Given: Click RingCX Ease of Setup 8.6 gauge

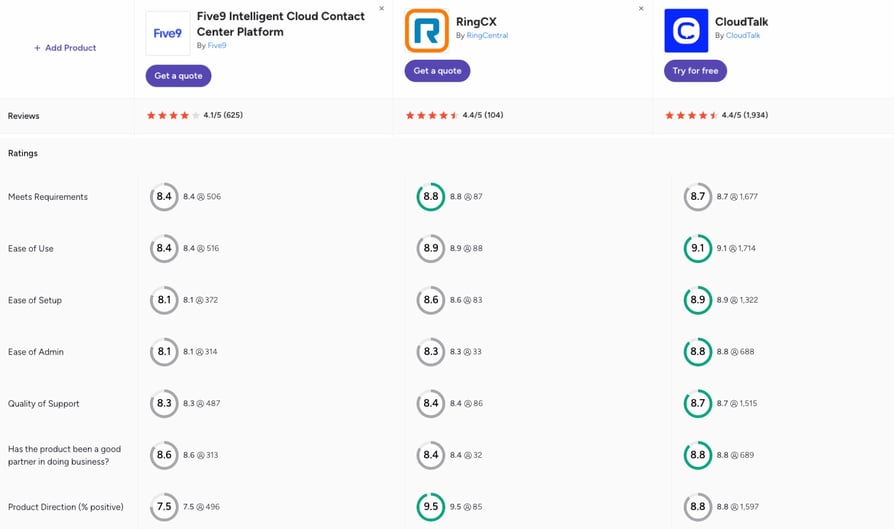Looking at the screenshot, I should [x=430, y=300].
